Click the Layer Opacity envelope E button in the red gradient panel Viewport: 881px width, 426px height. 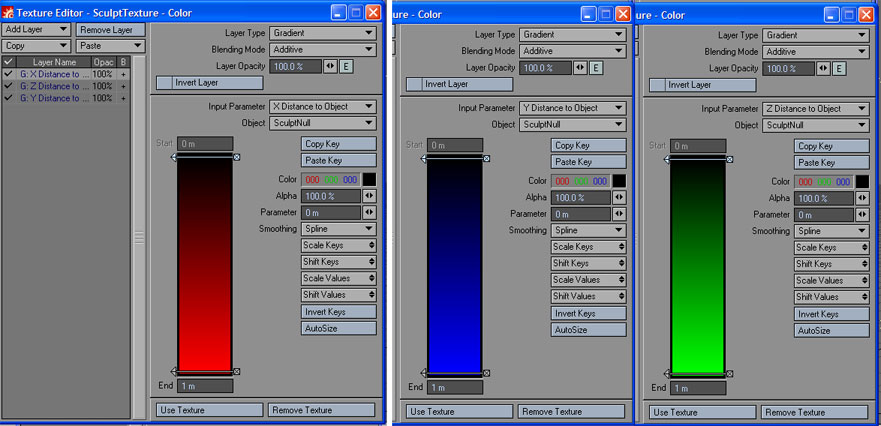(x=346, y=67)
